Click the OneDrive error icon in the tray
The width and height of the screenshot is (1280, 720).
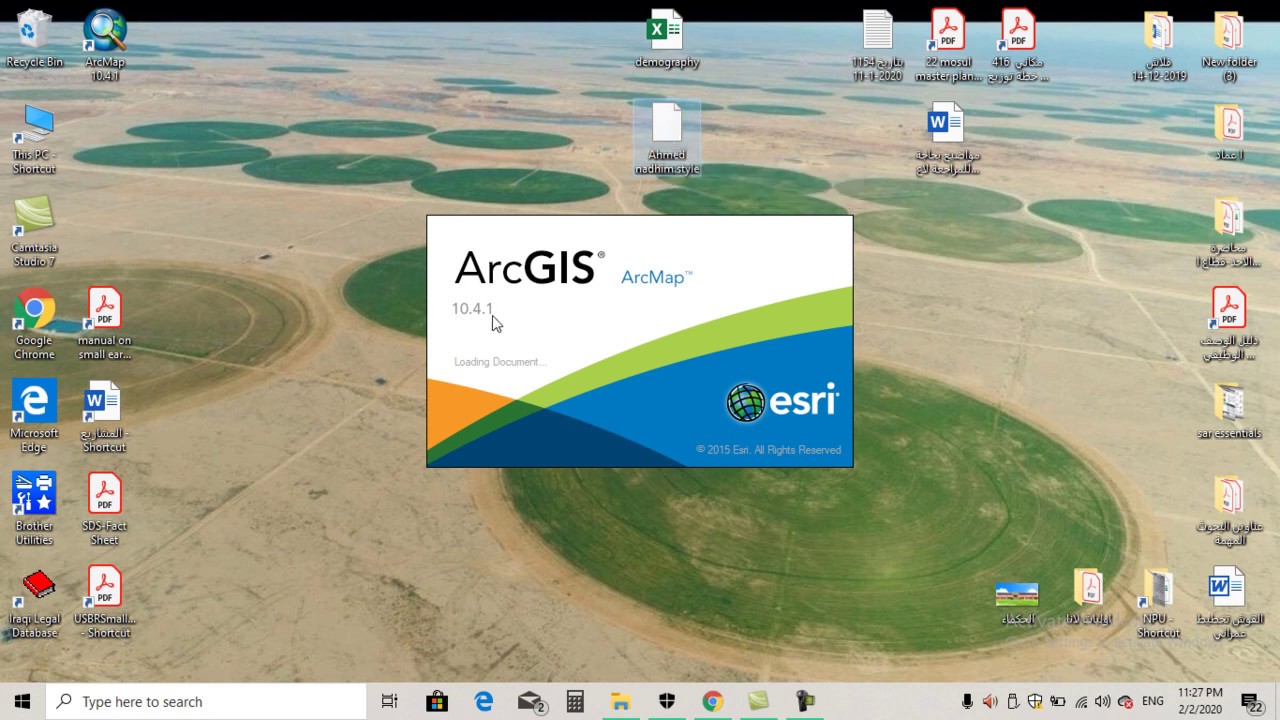(1125, 701)
